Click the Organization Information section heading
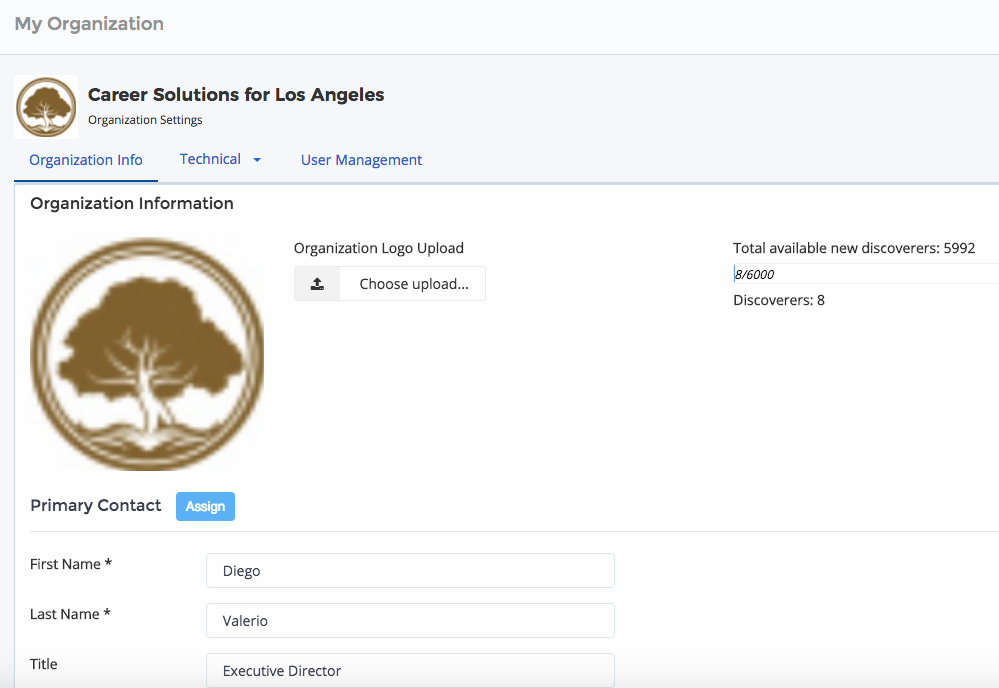The height and width of the screenshot is (688, 999). [x=132, y=203]
